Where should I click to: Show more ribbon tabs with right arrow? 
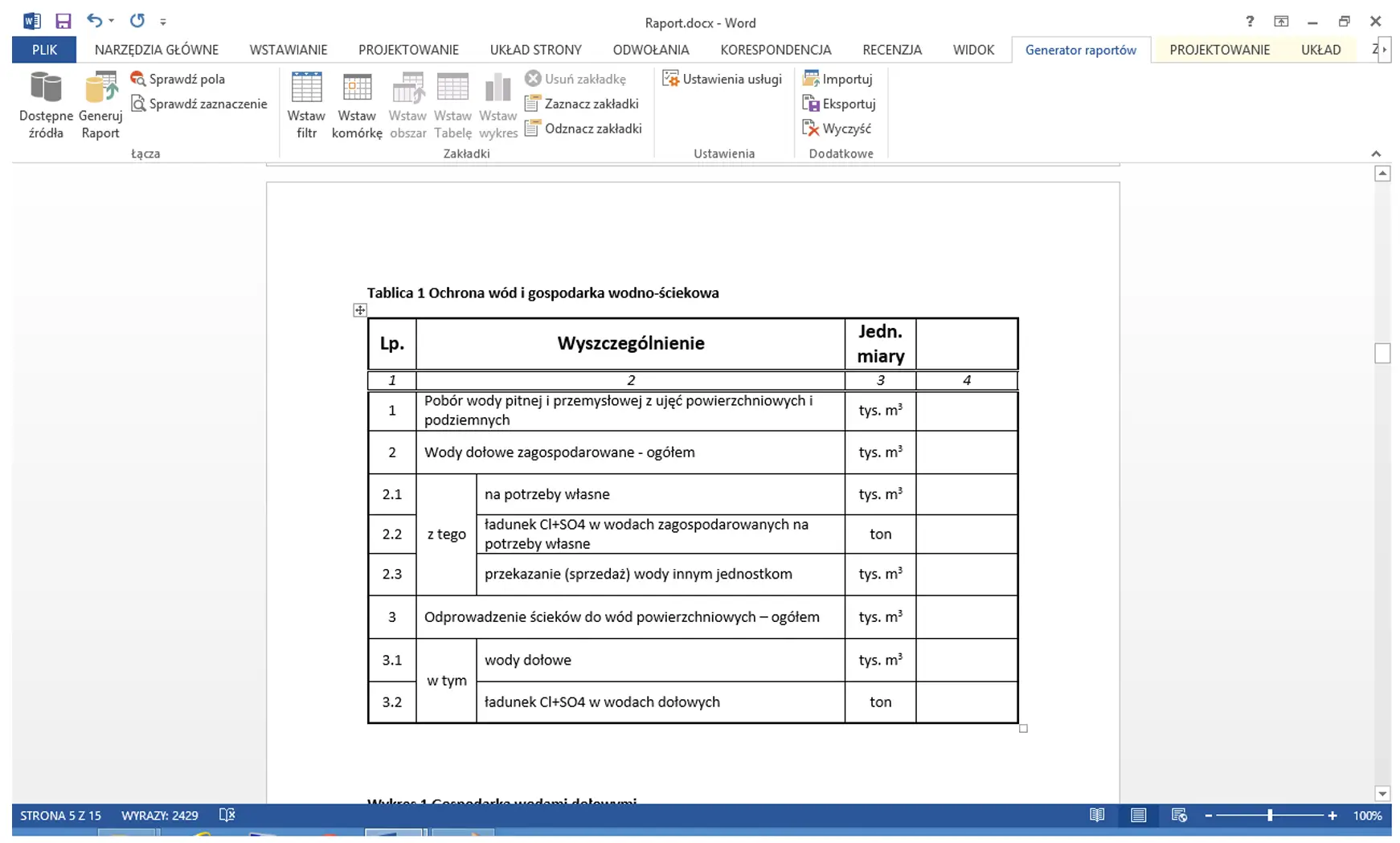(1386, 50)
